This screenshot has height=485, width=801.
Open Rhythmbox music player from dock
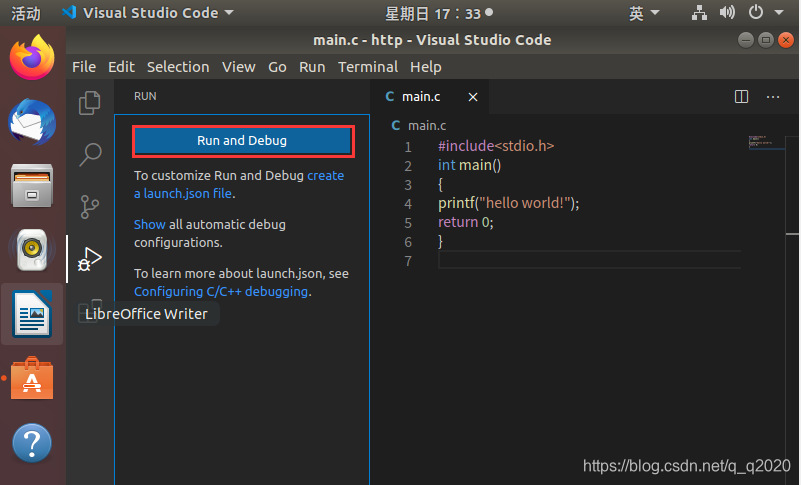click(32, 250)
